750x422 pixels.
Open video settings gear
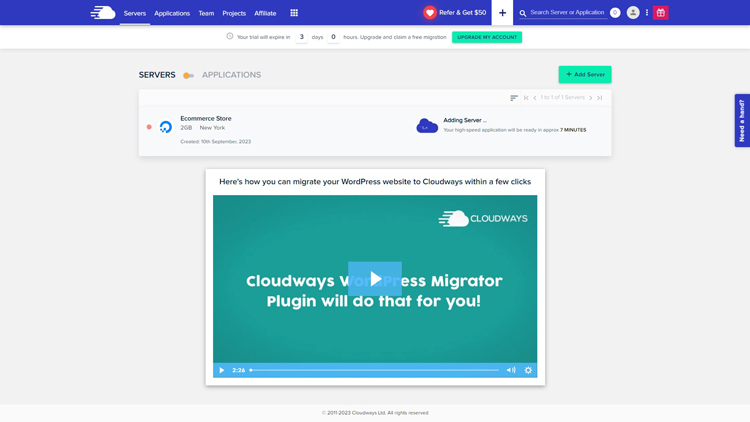click(528, 370)
